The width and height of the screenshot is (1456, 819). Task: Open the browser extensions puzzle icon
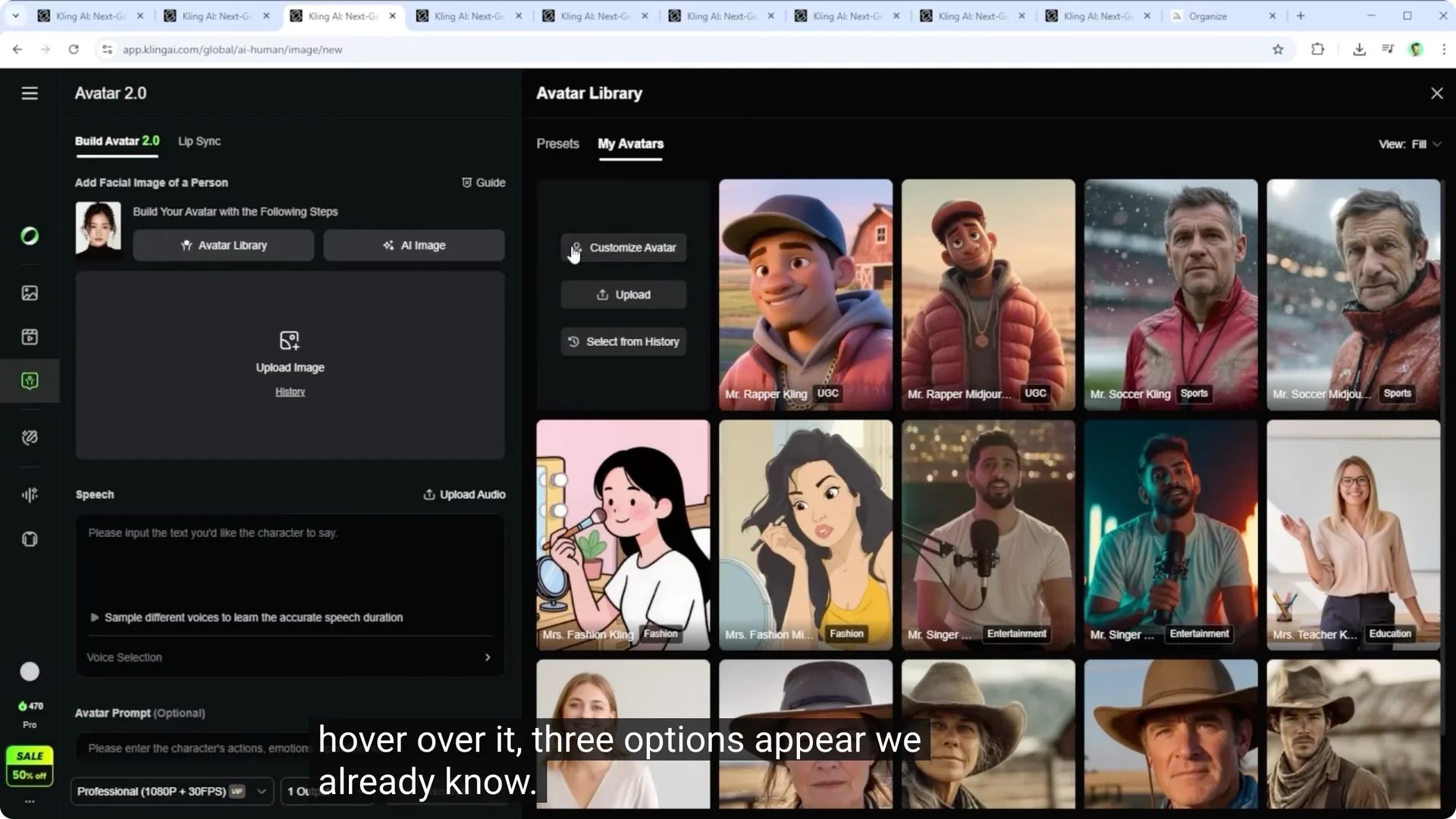pyautogui.click(x=1317, y=49)
